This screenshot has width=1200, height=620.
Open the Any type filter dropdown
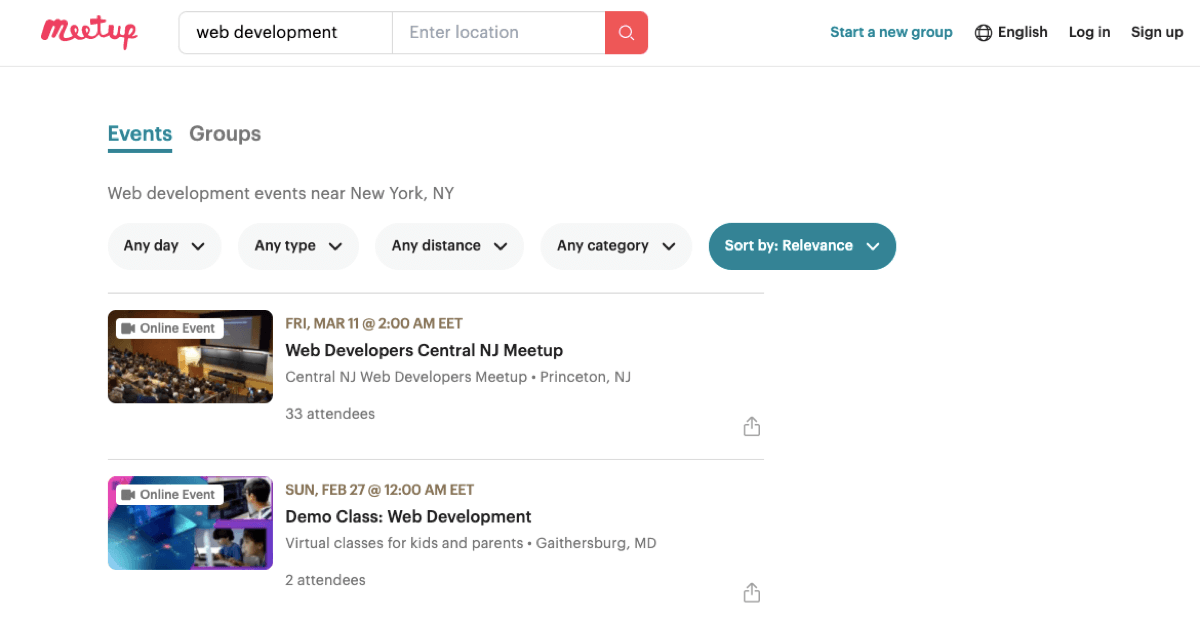298,246
